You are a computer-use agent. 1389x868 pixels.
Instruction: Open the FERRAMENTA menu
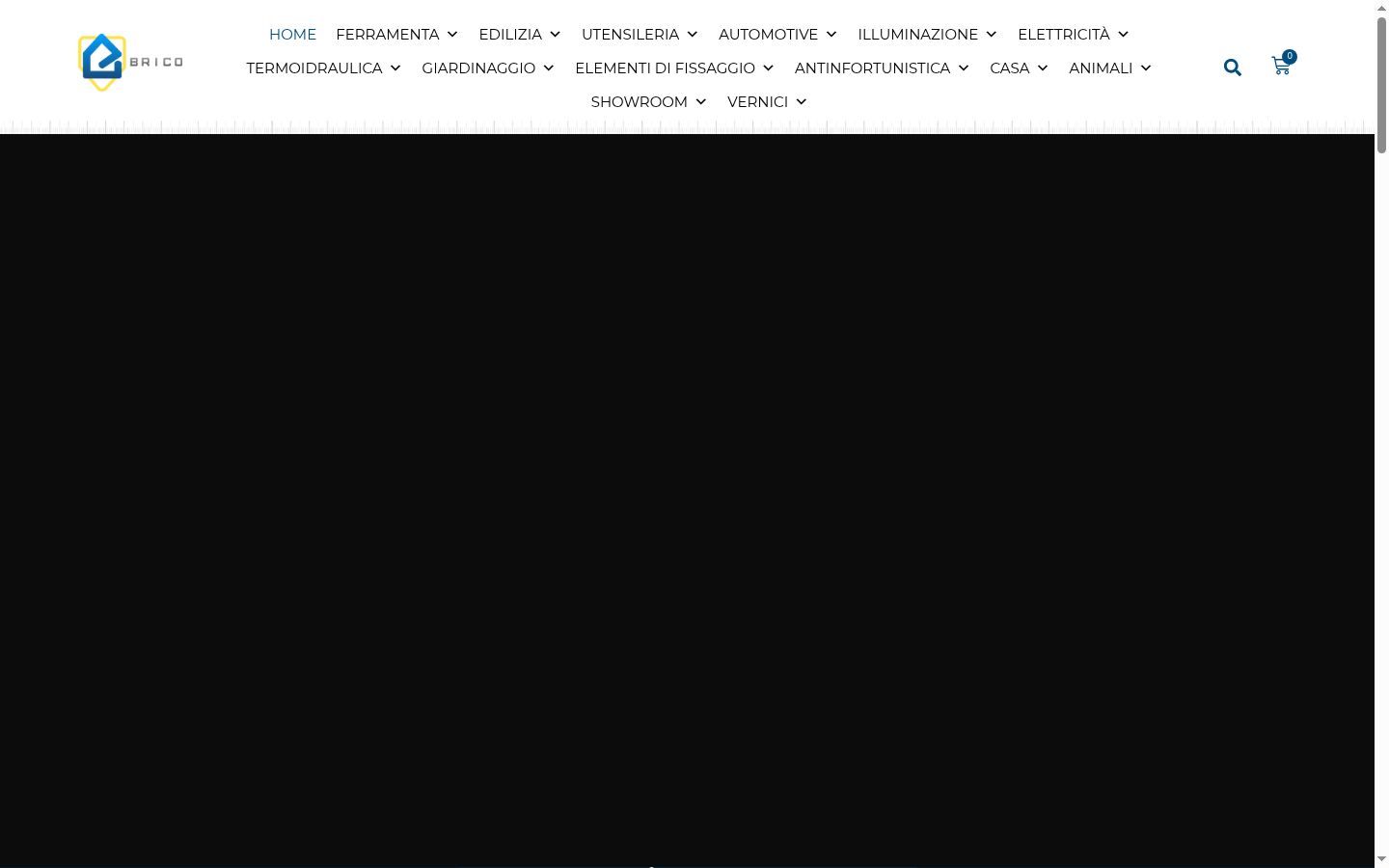click(x=387, y=34)
